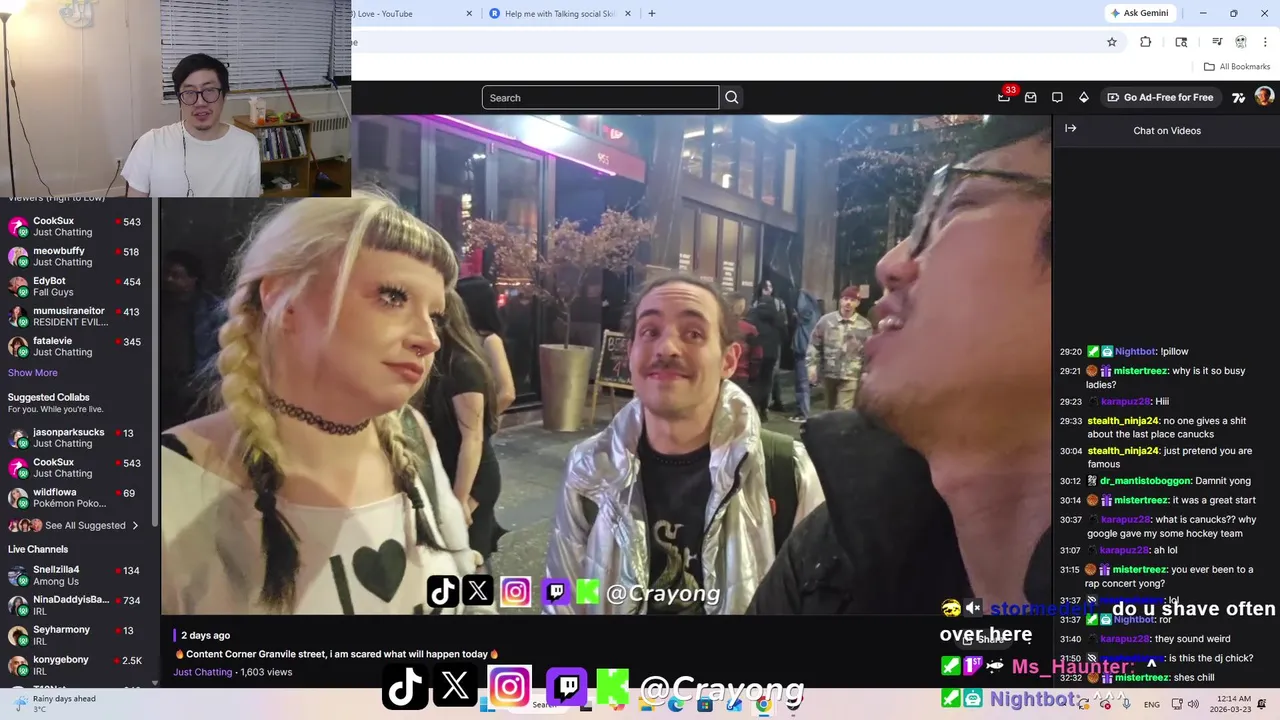Click the jasonparksucks avatar in Suggested Collabs
The height and width of the screenshot is (720, 1280).
18,437
